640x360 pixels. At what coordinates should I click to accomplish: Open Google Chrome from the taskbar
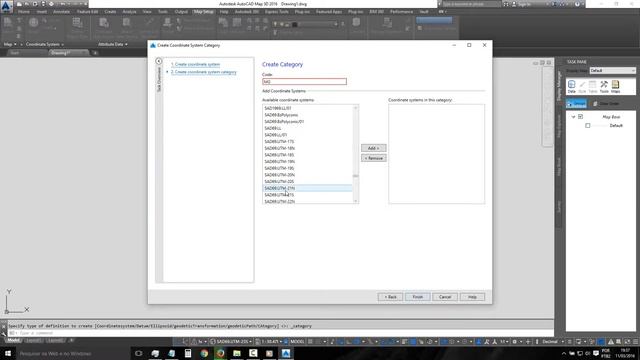coord(204,353)
